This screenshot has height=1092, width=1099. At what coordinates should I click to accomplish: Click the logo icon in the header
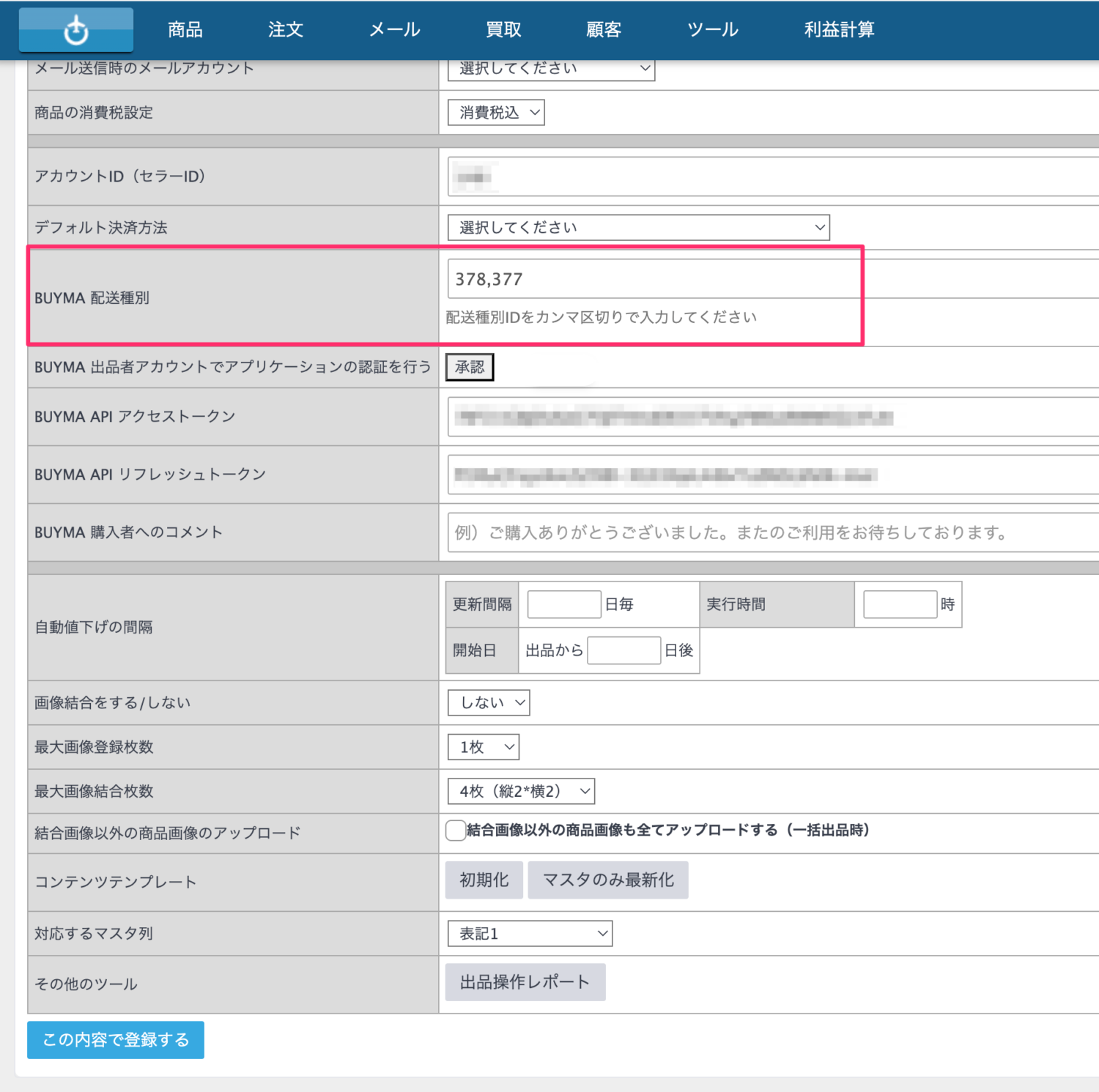point(75,30)
